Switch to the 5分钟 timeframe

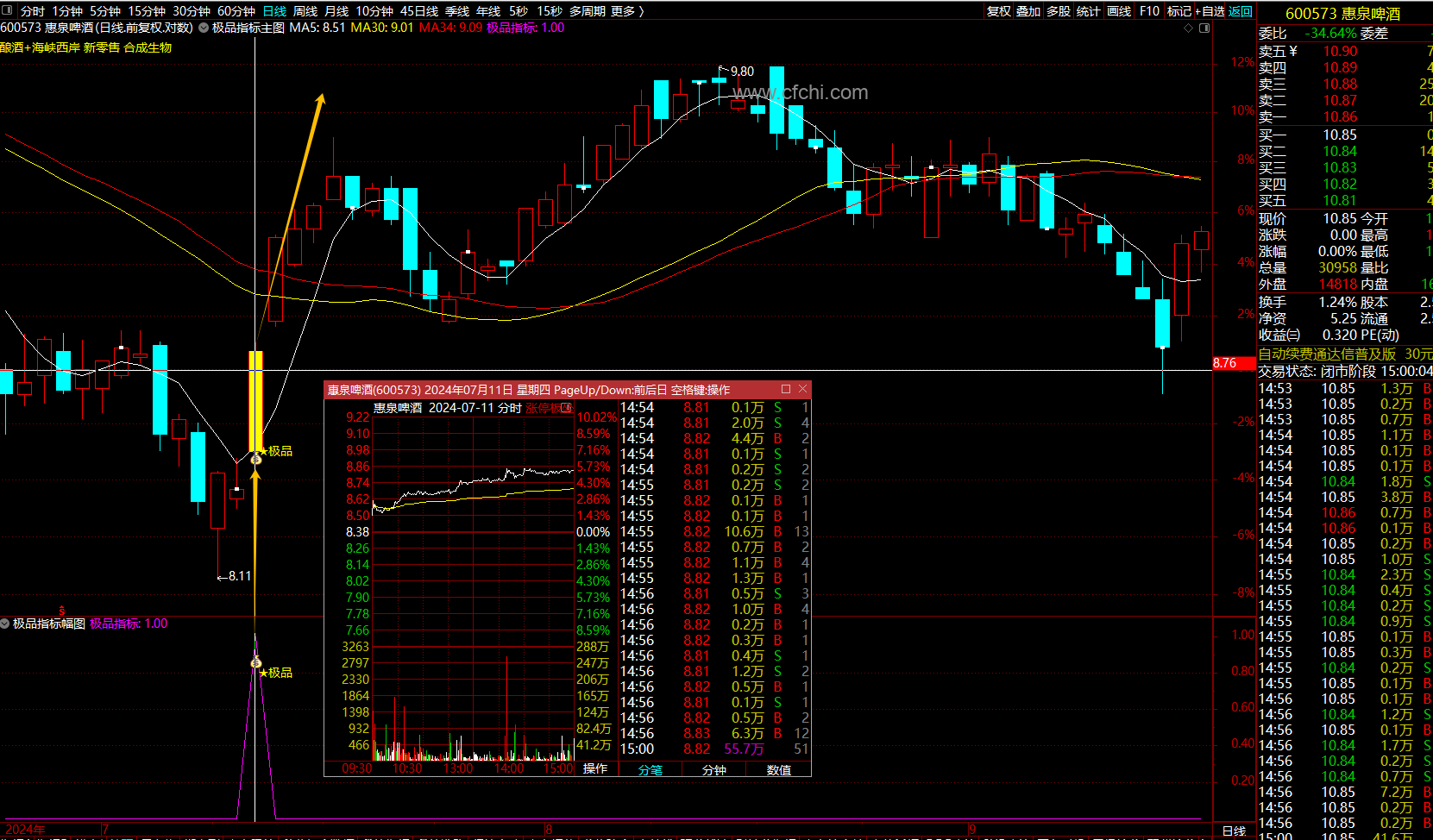pyautogui.click(x=105, y=11)
